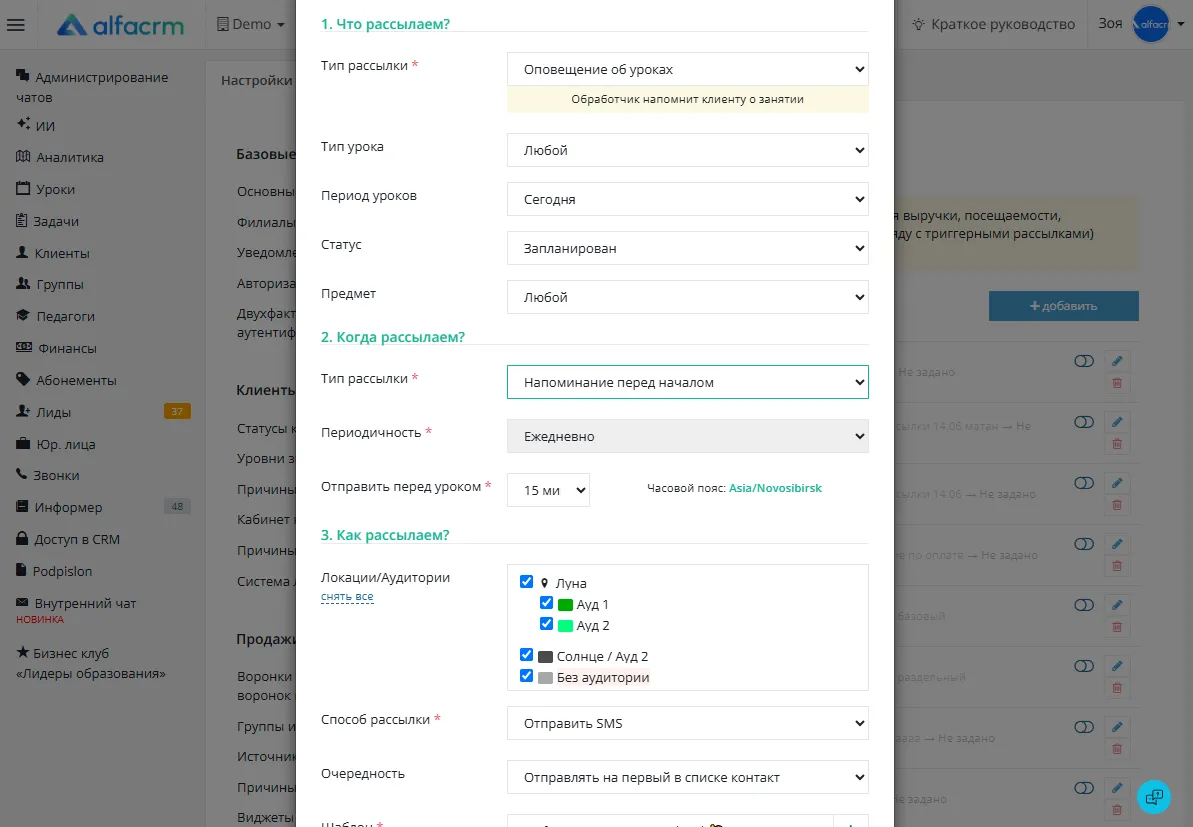Click the ИИ sparkle icon
The image size is (1193, 827).
[x=23, y=124]
